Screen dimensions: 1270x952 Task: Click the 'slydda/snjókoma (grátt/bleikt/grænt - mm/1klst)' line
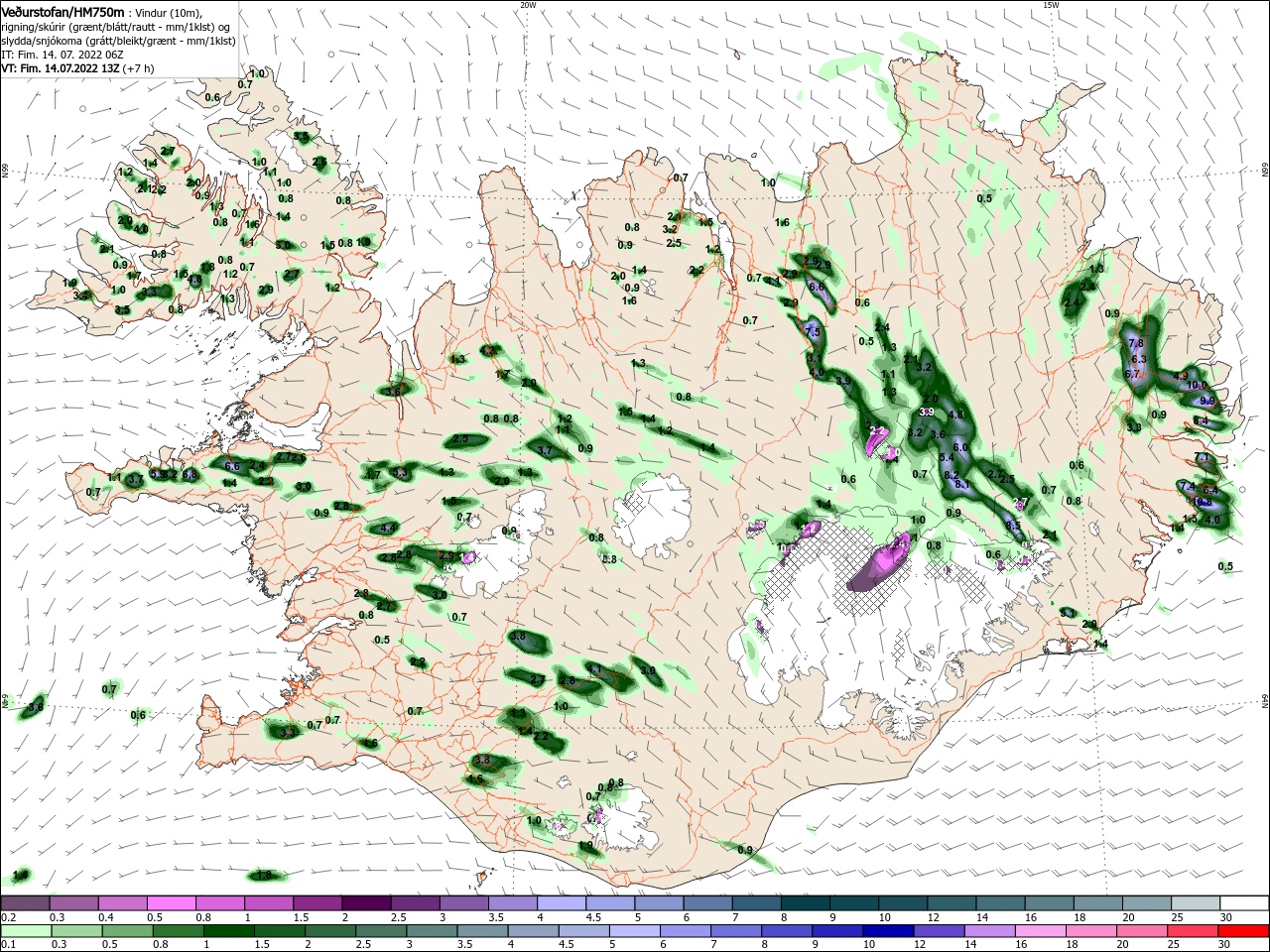[x=118, y=41]
